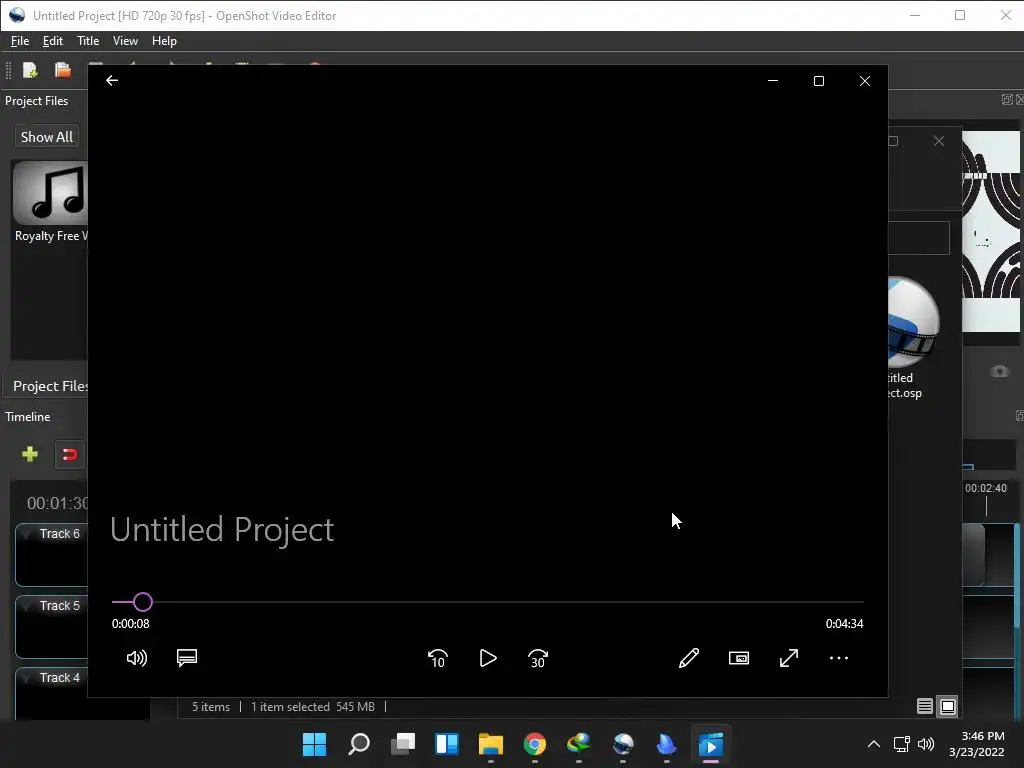
Task: Open the clock and date flyout
Action: pos(976,744)
